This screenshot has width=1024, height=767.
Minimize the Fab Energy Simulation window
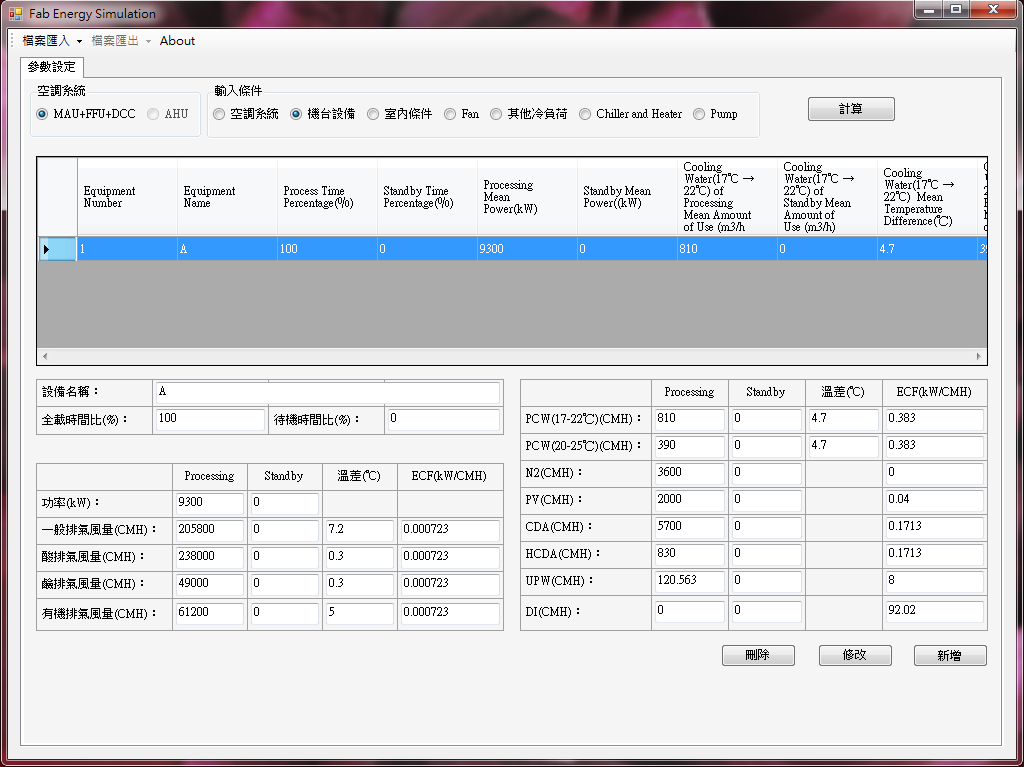coord(929,9)
